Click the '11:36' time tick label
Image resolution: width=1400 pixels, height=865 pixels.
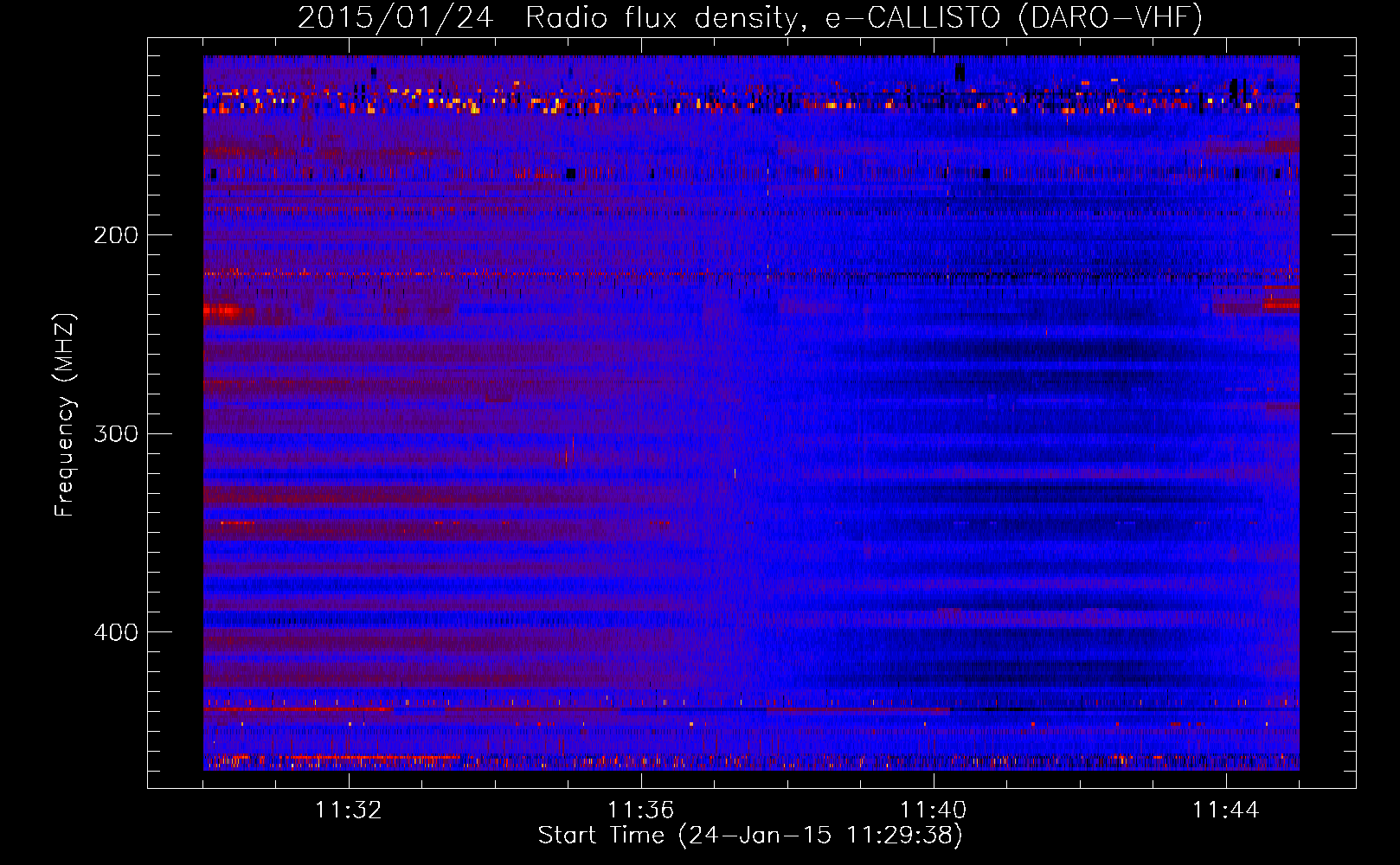[641, 811]
